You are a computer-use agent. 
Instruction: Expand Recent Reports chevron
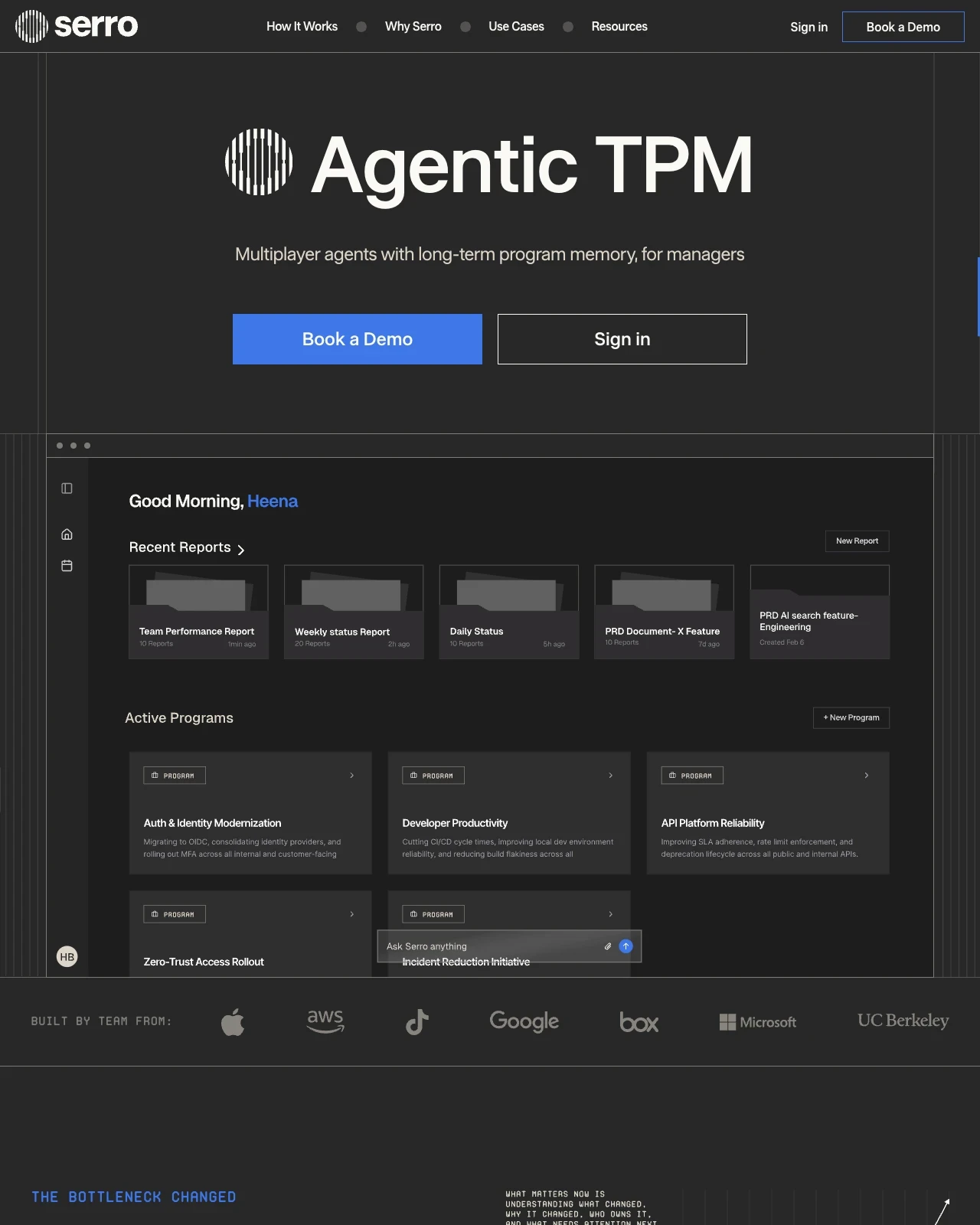point(241,550)
